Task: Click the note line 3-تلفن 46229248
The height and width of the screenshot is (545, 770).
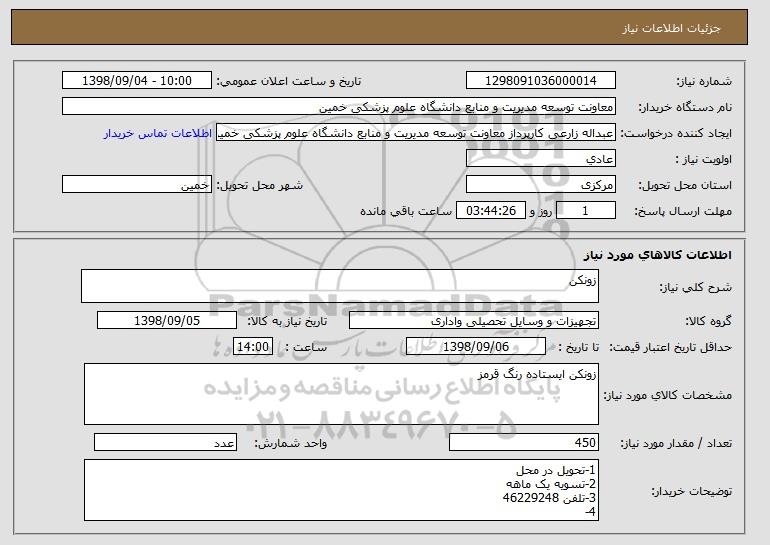Action: click(549, 498)
